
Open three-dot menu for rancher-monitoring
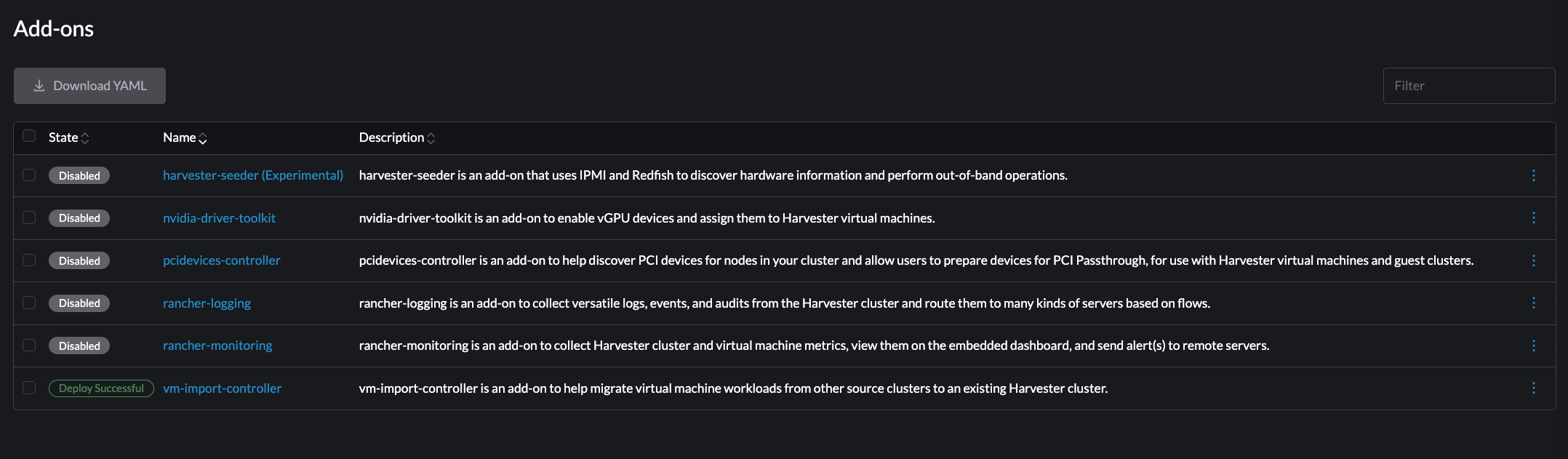click(1533, 346)
